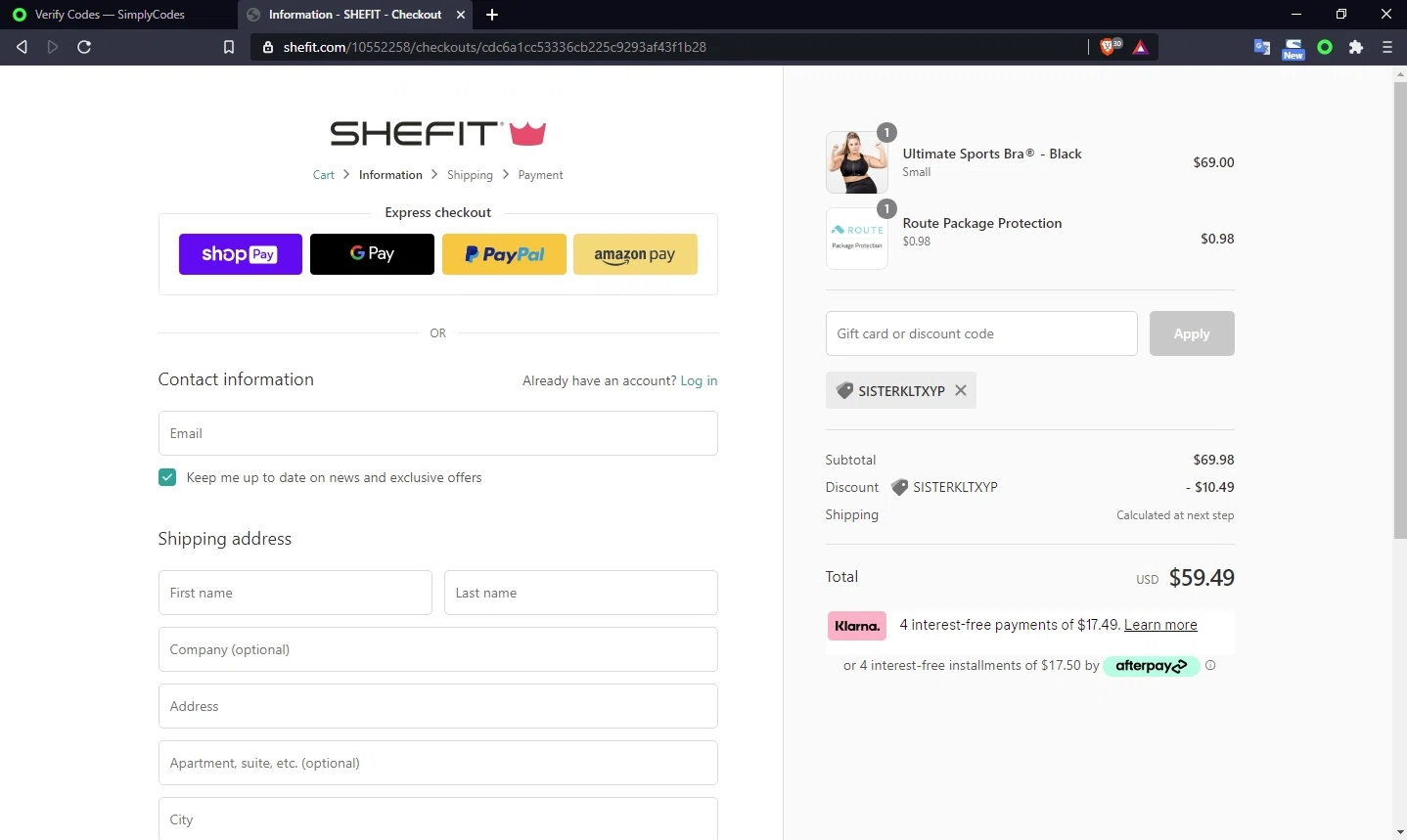Click the Apply discount button
Screen dimensions: 1407x840
(x=1192, y=333)
